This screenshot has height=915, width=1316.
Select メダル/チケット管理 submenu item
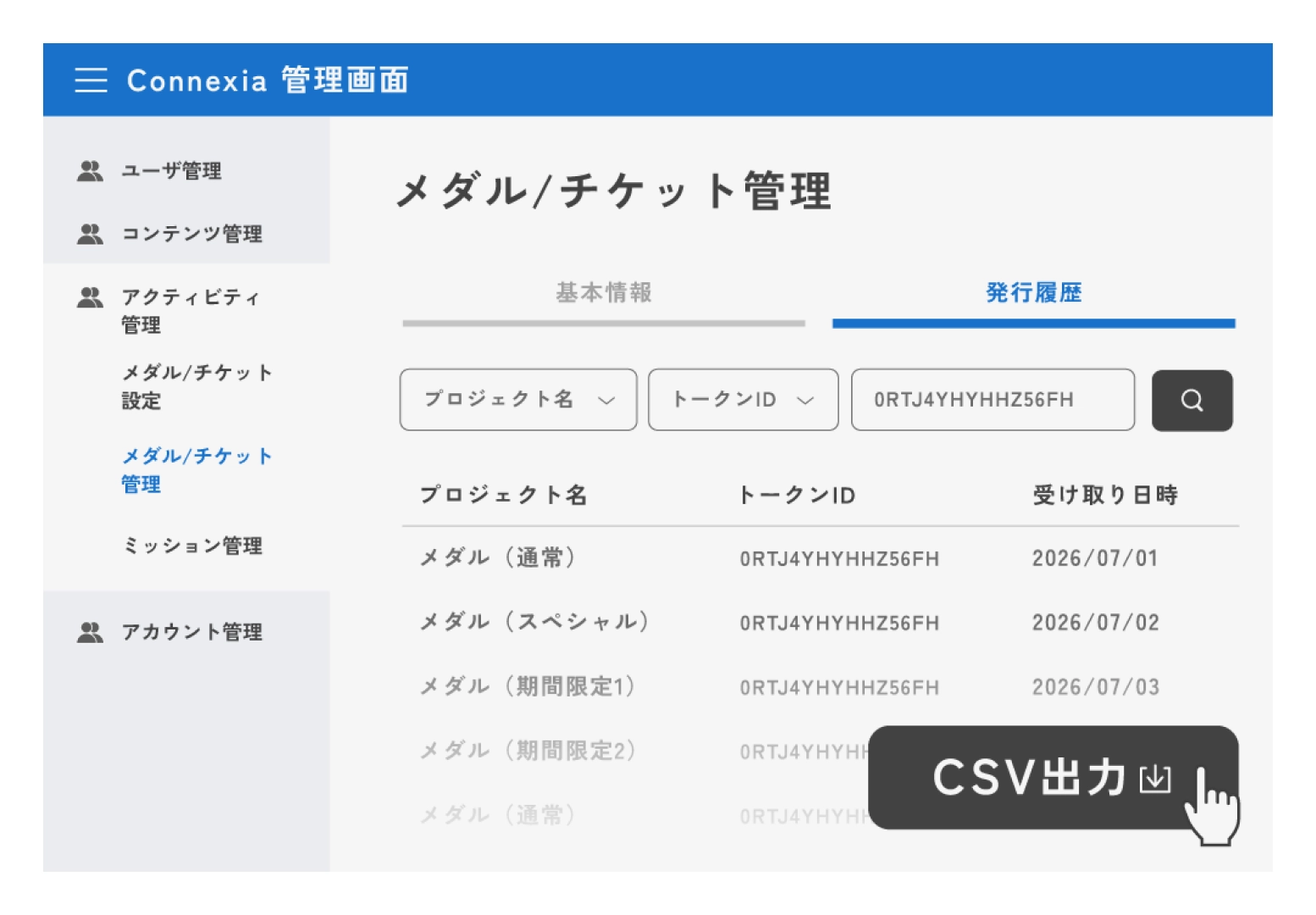pyautogui.click(x=196, y=470)
